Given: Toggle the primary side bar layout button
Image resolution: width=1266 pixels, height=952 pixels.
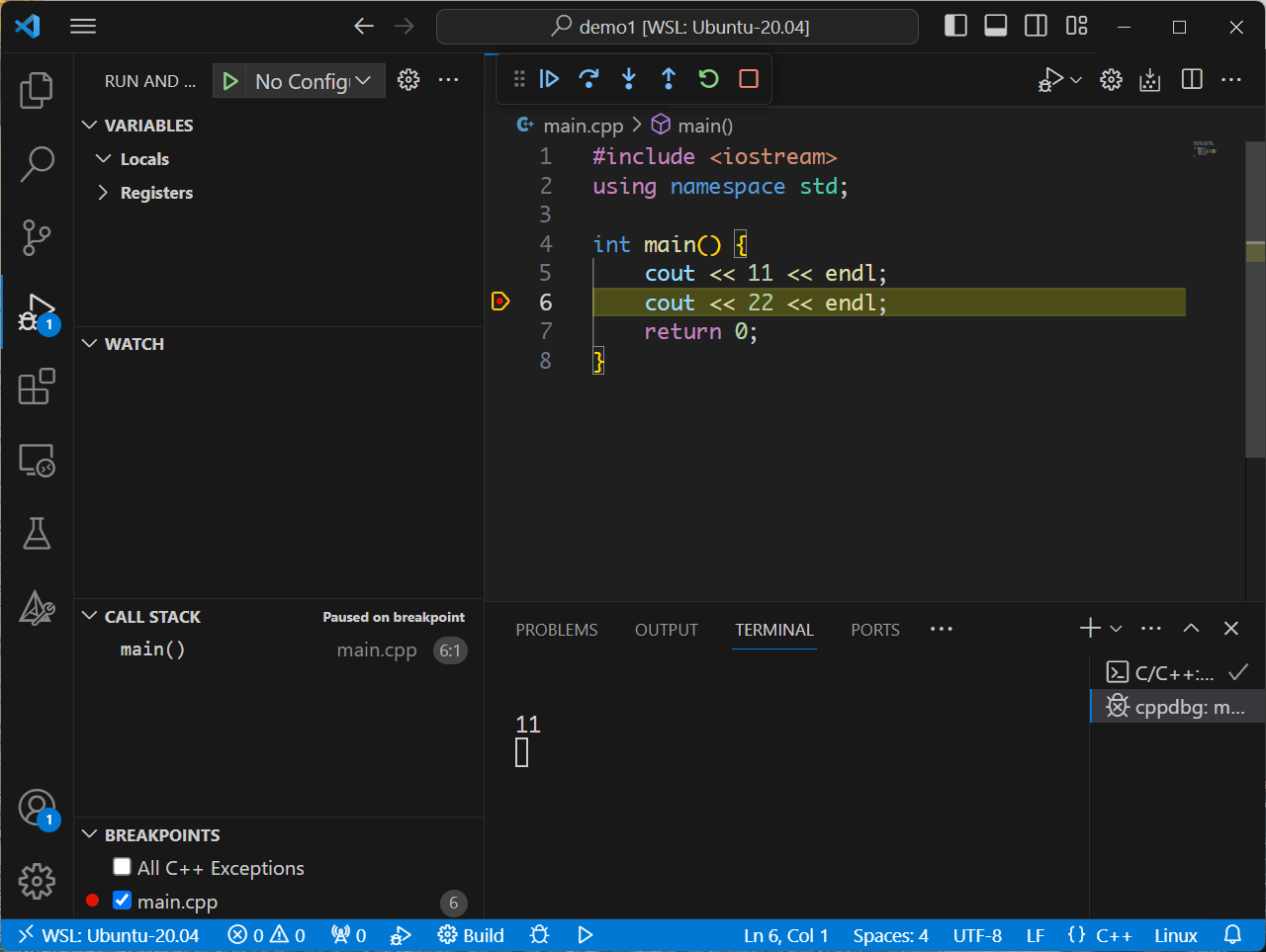Looking at the screenshot, I should pos(955,27).
